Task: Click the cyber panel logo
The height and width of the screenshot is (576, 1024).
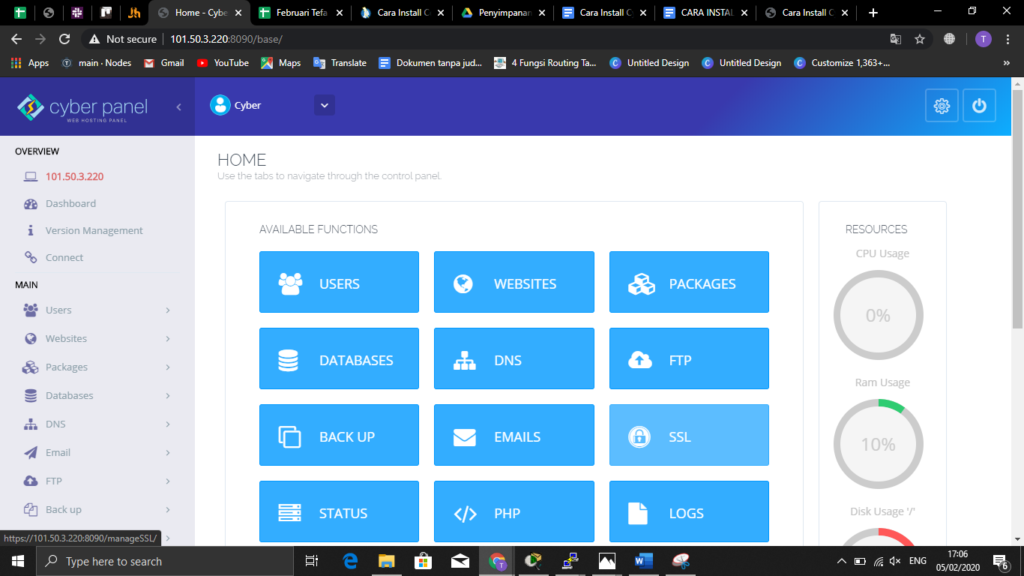Action: click(x=82, y=108)
